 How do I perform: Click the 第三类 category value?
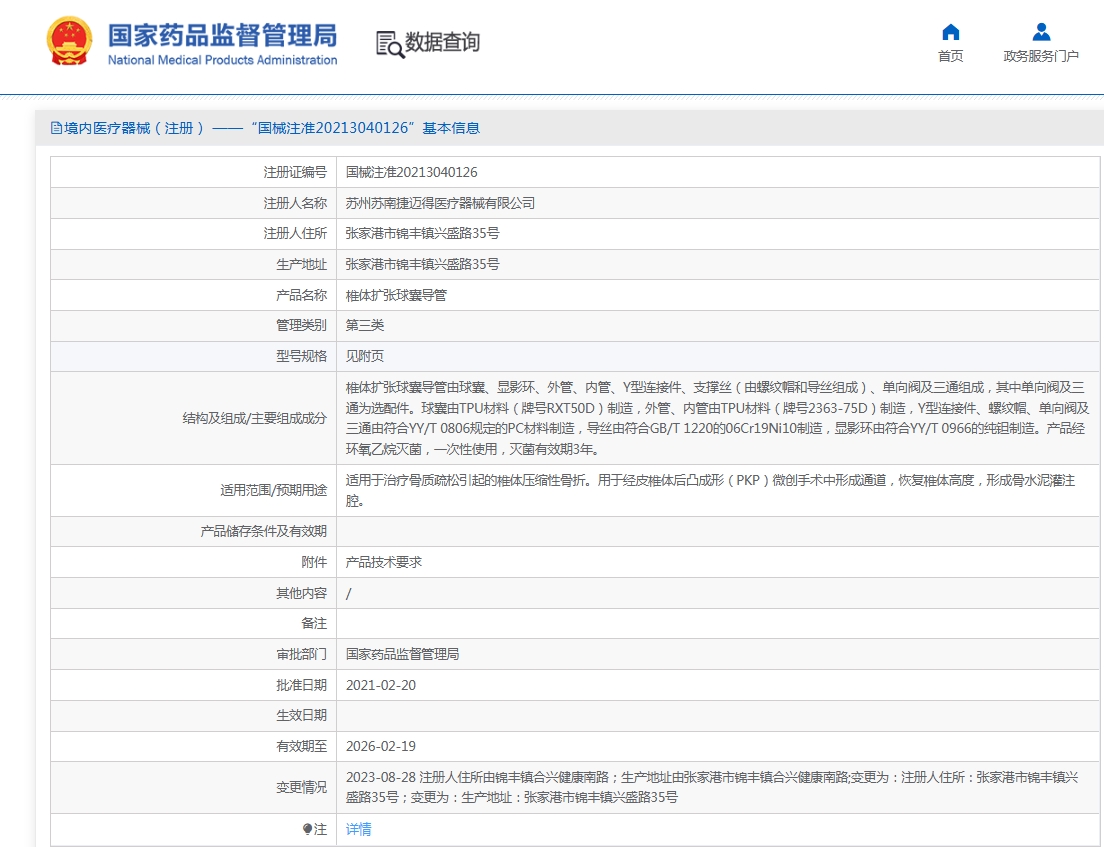365,325
